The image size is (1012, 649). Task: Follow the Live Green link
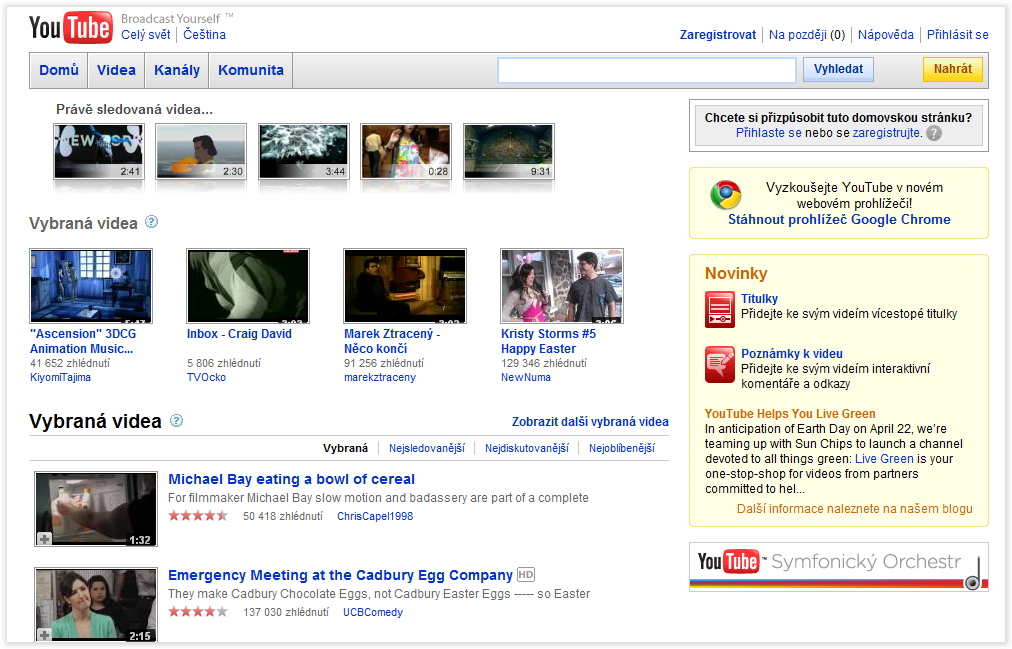point(884,459)
